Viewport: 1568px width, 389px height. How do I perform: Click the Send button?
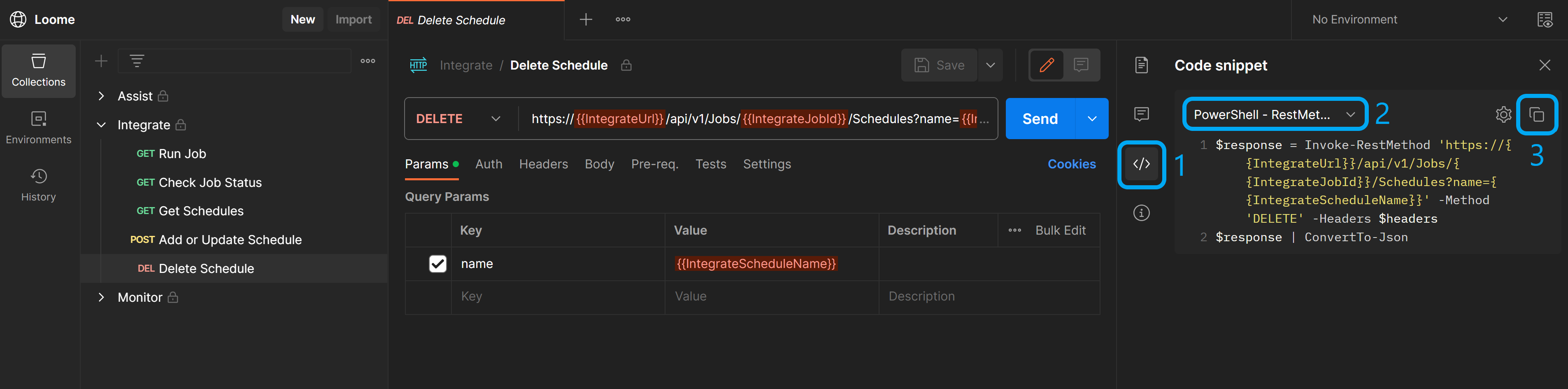click(x=1040, y=119)
